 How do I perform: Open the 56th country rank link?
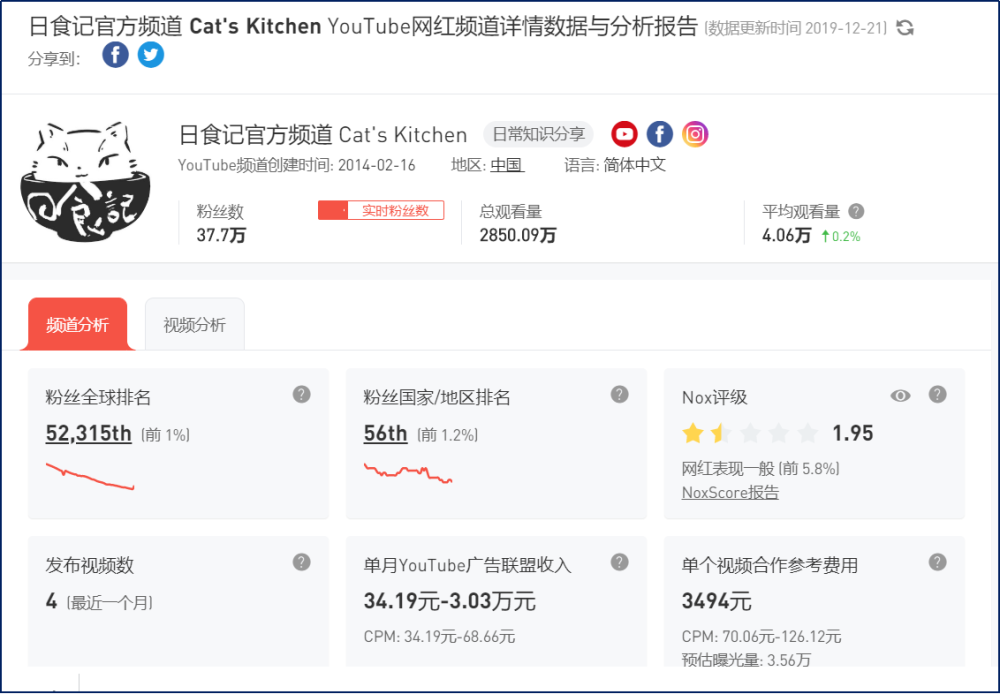tap(385, 434)
